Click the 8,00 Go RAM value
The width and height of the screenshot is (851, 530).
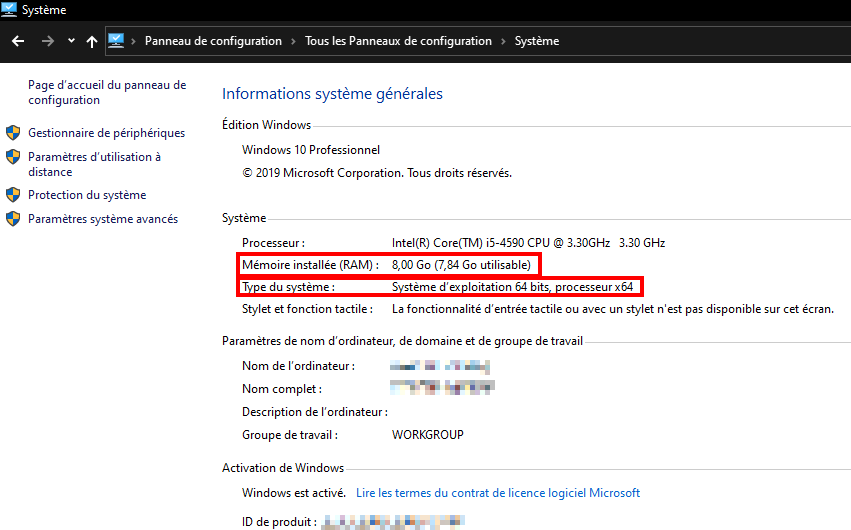[461, 265]
